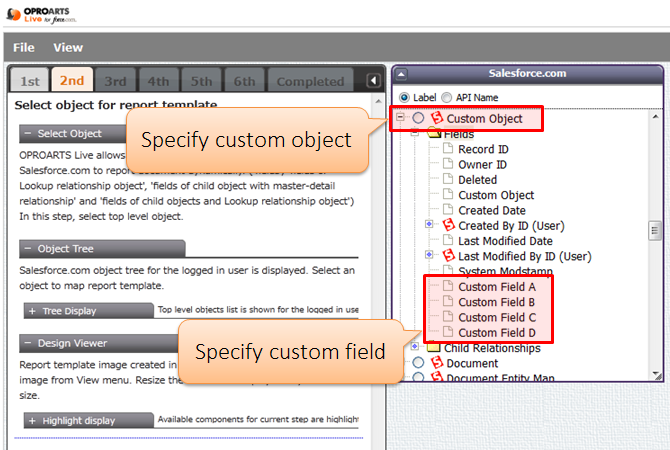Switch to the 3rd step tab
This screenshot has height=450, width=670.
115,80
